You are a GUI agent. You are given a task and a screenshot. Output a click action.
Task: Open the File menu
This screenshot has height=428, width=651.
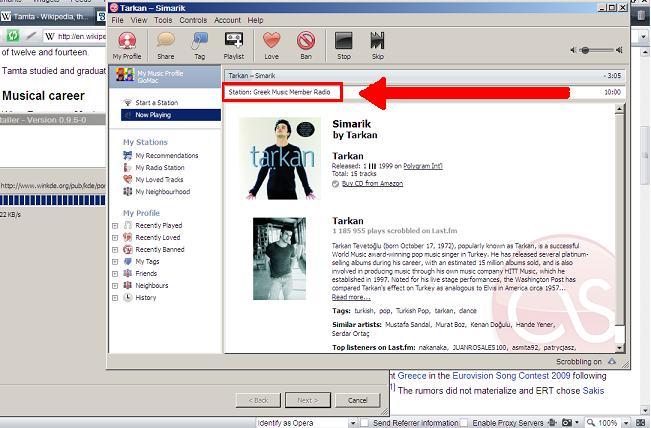117,20
